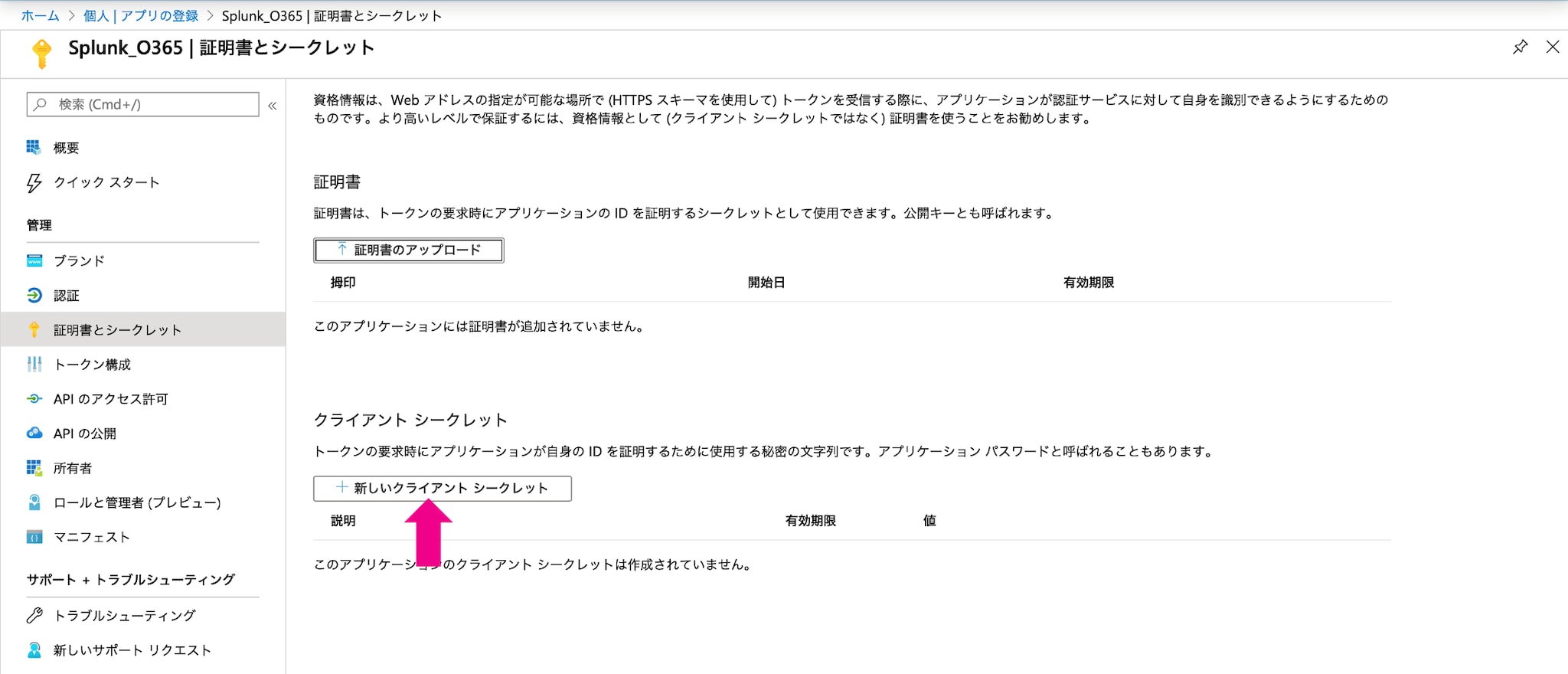
Task: Click certificates table 有効期限 column header
Action: click(1089, 282)
